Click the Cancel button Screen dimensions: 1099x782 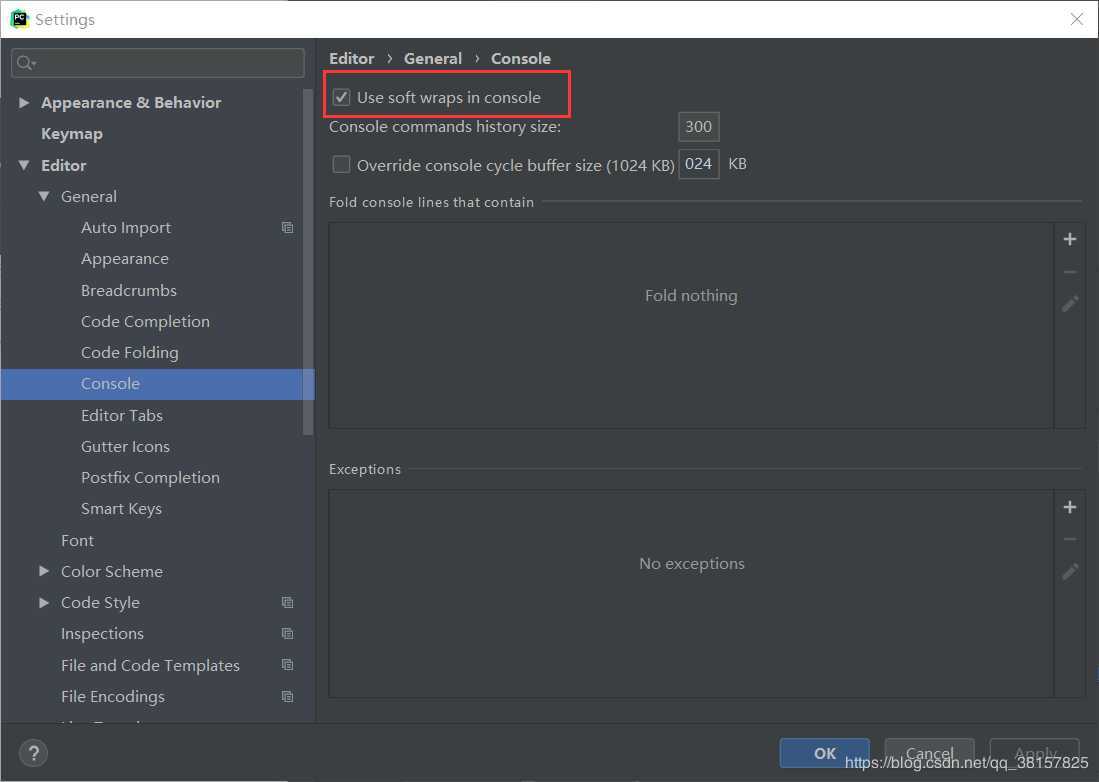[929, 753]
